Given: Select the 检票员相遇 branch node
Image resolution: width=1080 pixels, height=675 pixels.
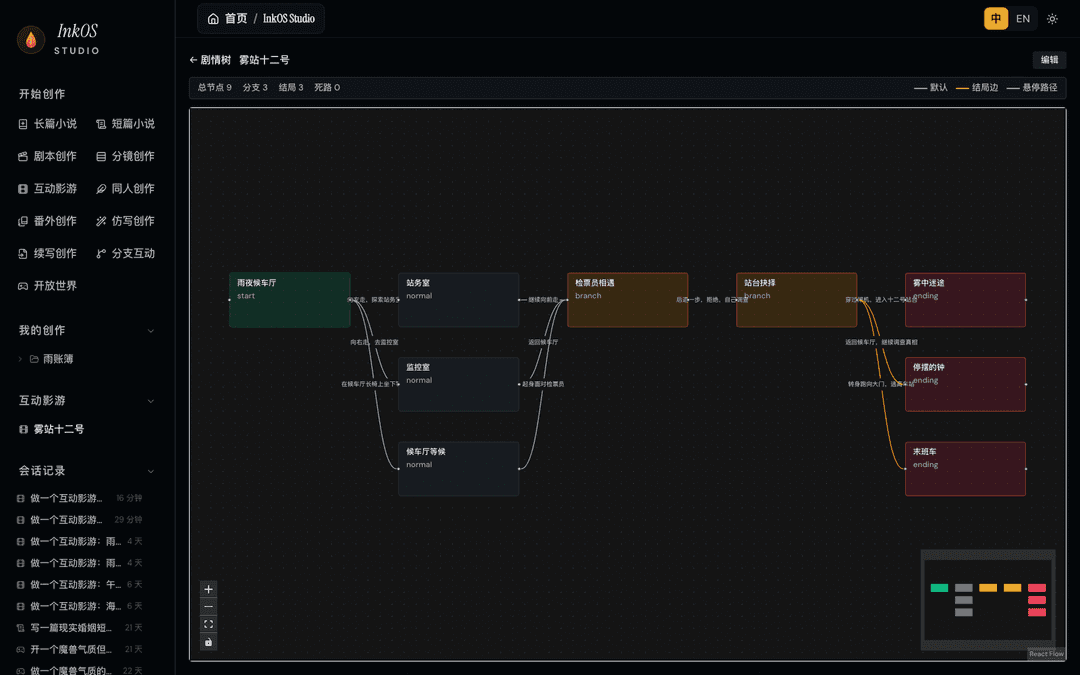Looking at the screenshot, I should coord(627,300).
